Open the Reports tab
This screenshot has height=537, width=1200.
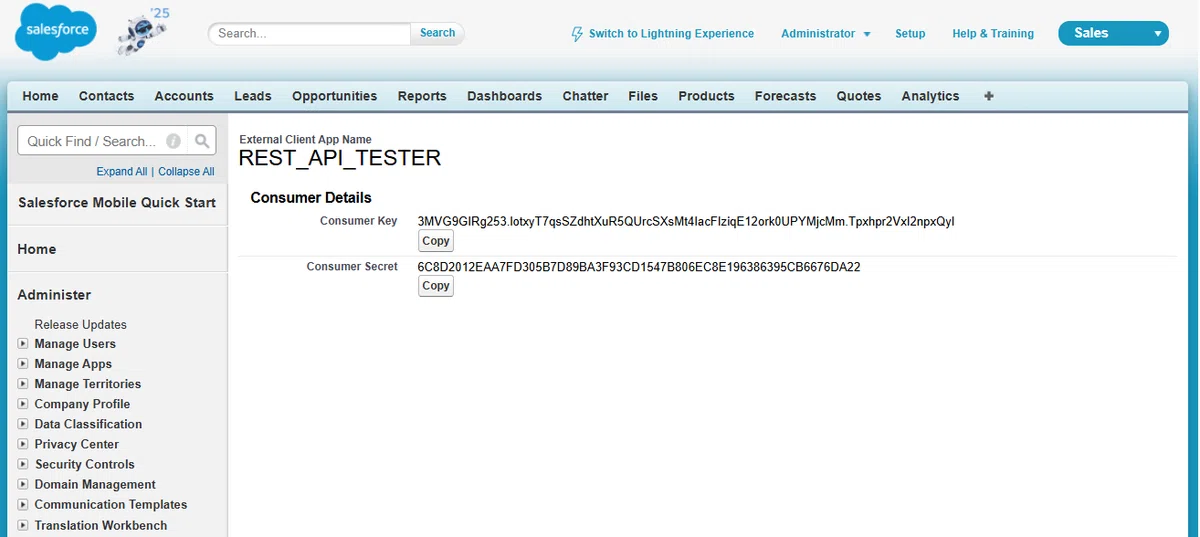422,96
